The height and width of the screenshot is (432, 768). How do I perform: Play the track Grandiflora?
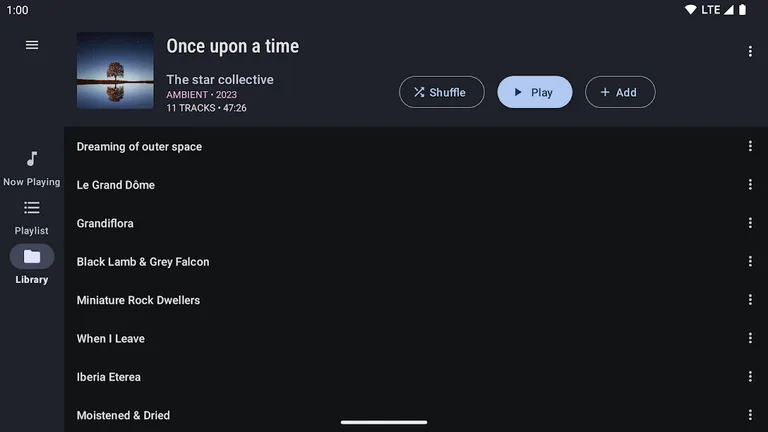click(x=105, y=223)
